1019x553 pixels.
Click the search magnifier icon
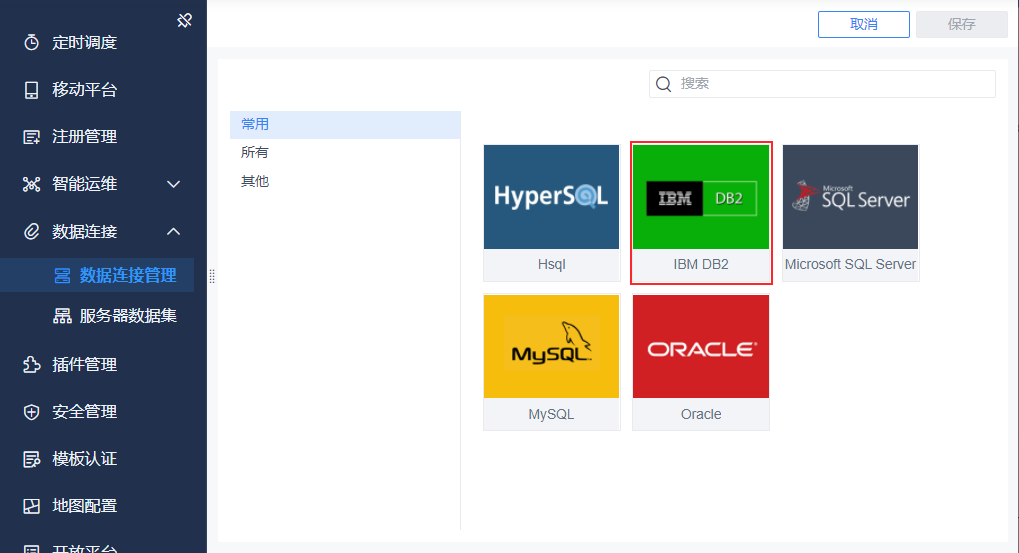coord(664,84)
